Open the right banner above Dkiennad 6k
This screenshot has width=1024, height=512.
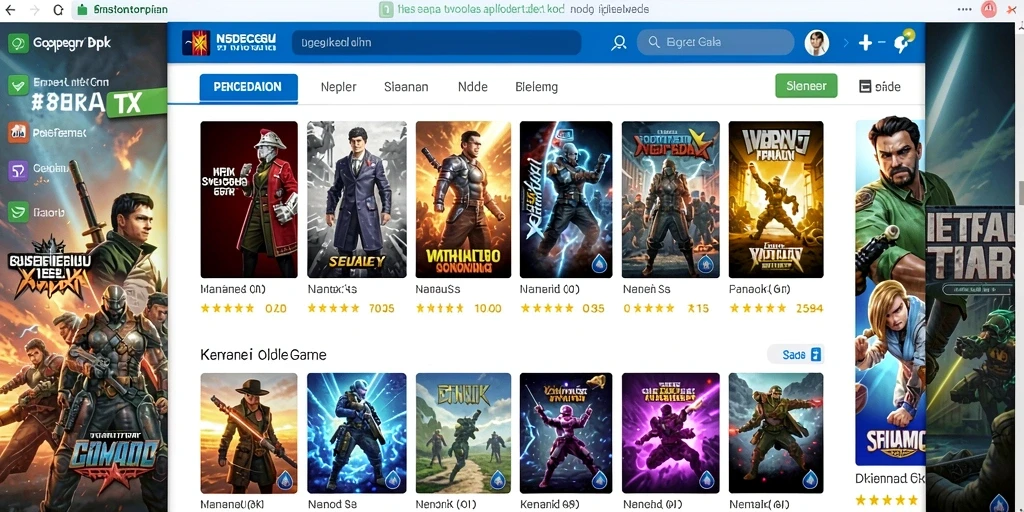pos(889,291)
